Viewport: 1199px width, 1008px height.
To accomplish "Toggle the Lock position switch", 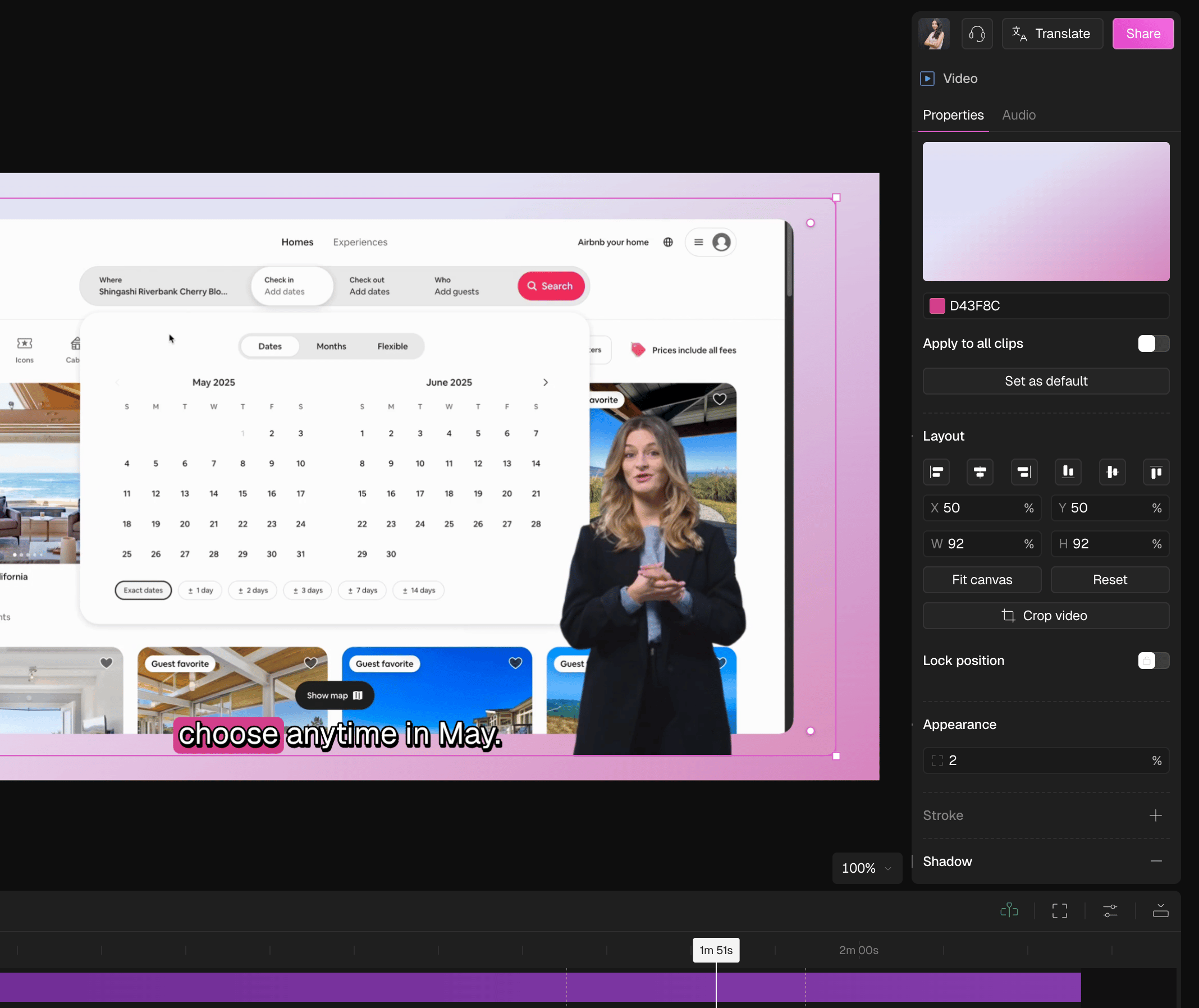I will click(1154, 661).
